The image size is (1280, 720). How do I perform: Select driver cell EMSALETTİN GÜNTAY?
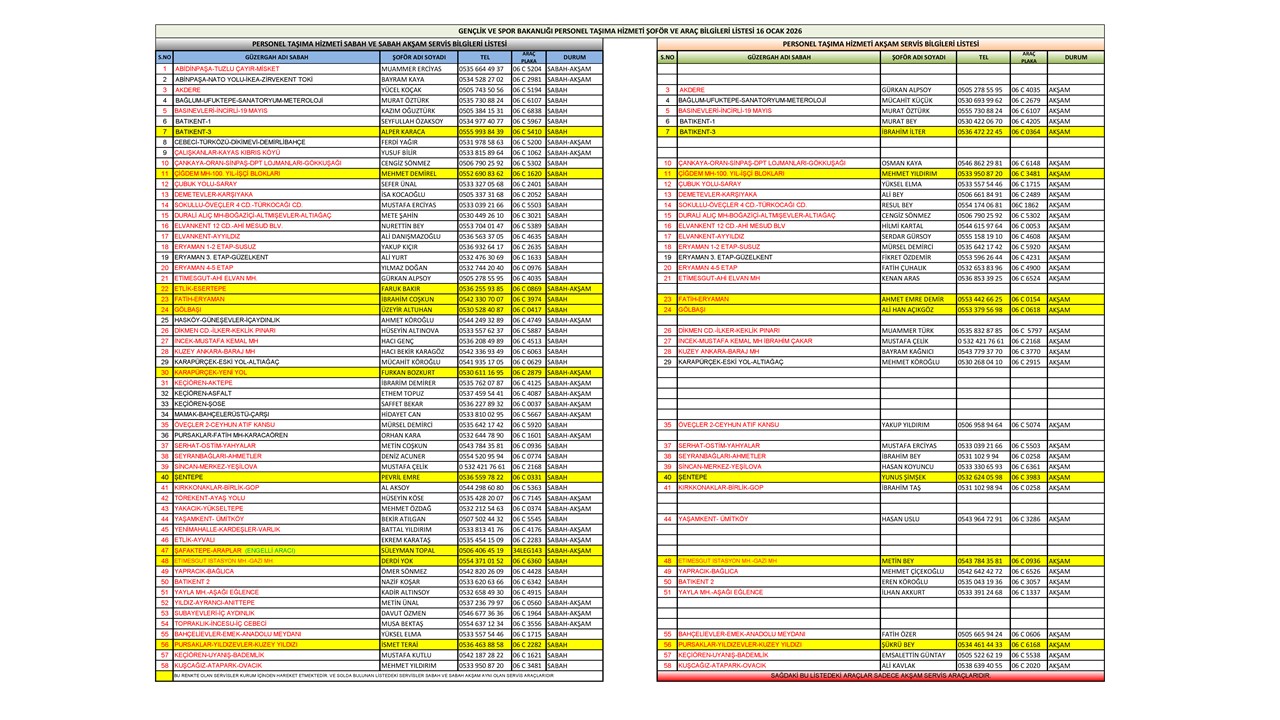tap(913, 655)
